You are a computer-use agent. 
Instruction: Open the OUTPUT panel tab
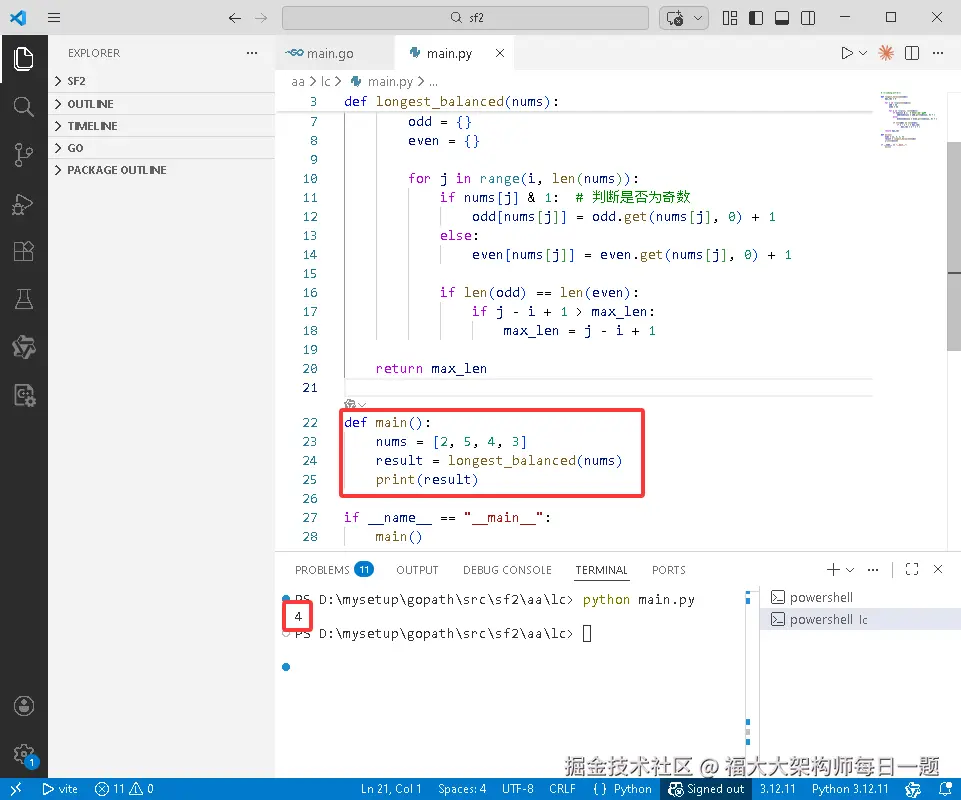coord(417,570)
